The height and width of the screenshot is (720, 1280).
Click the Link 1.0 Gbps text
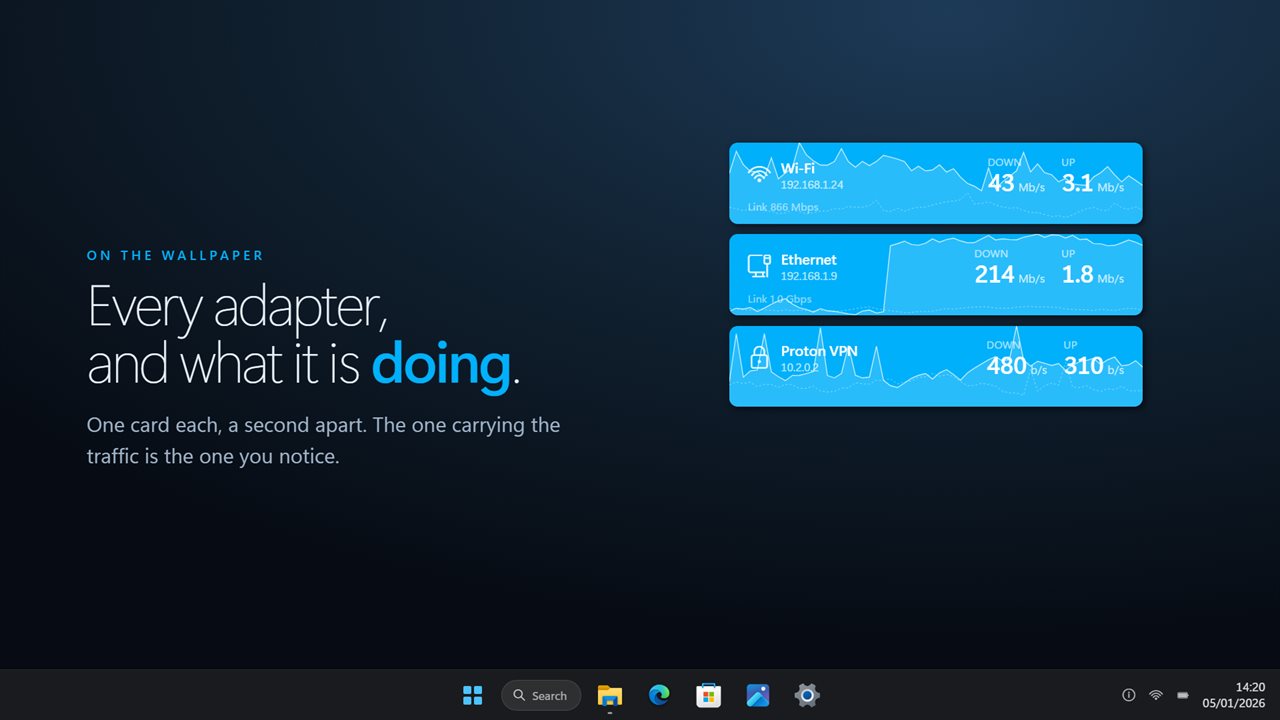(x=780, y=299)
